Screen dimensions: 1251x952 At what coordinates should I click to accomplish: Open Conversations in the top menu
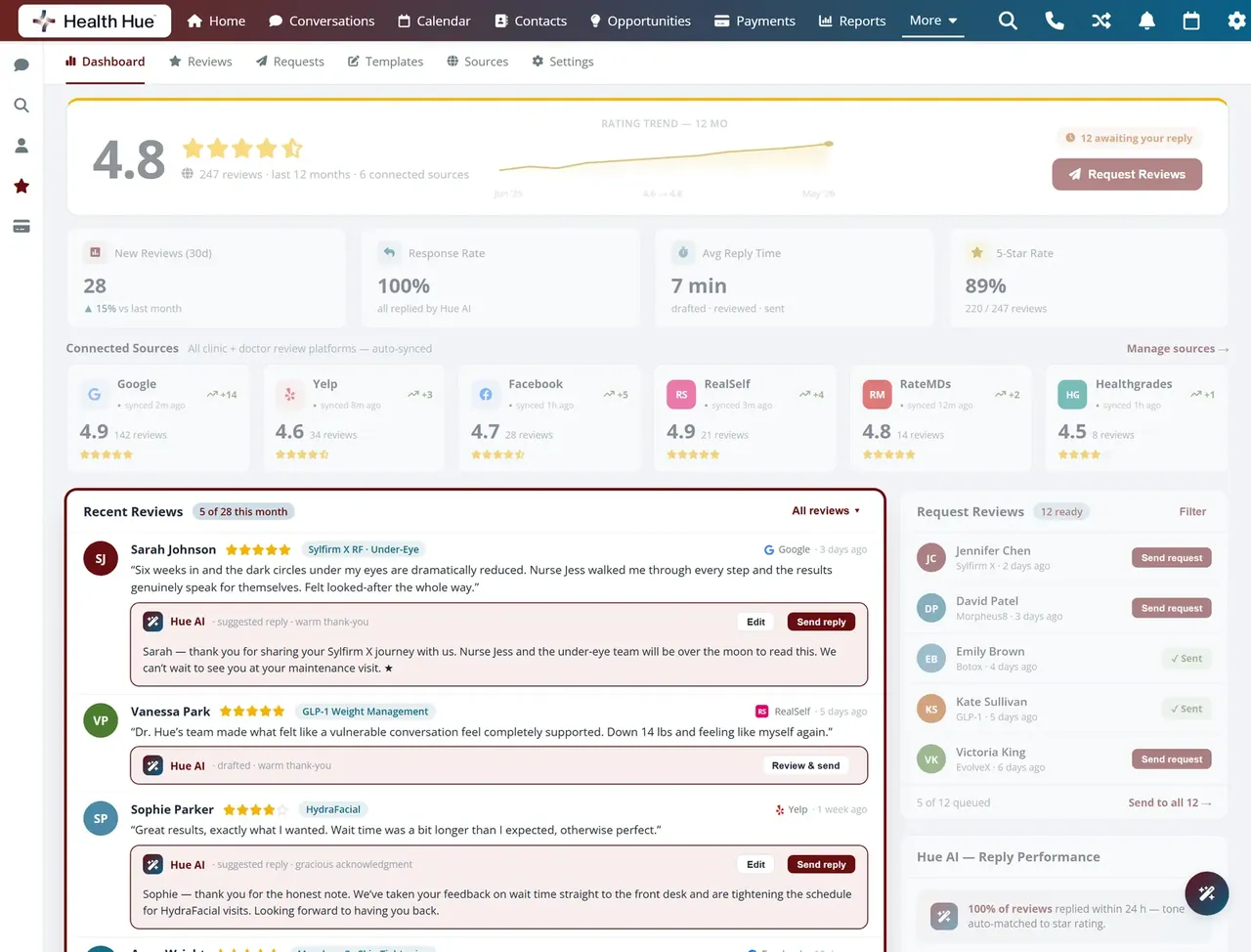[x=322, y=21]
